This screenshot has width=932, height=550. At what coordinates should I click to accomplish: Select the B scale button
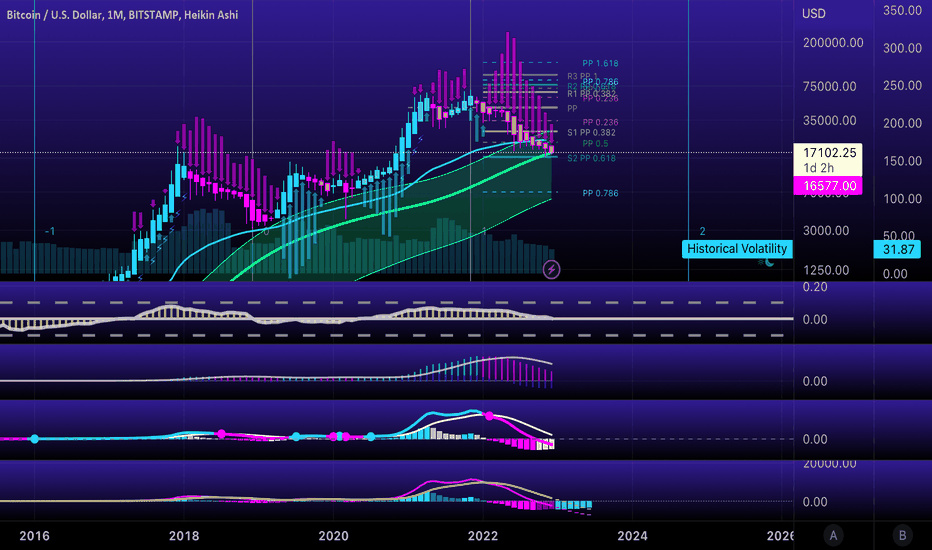(902, 536)
